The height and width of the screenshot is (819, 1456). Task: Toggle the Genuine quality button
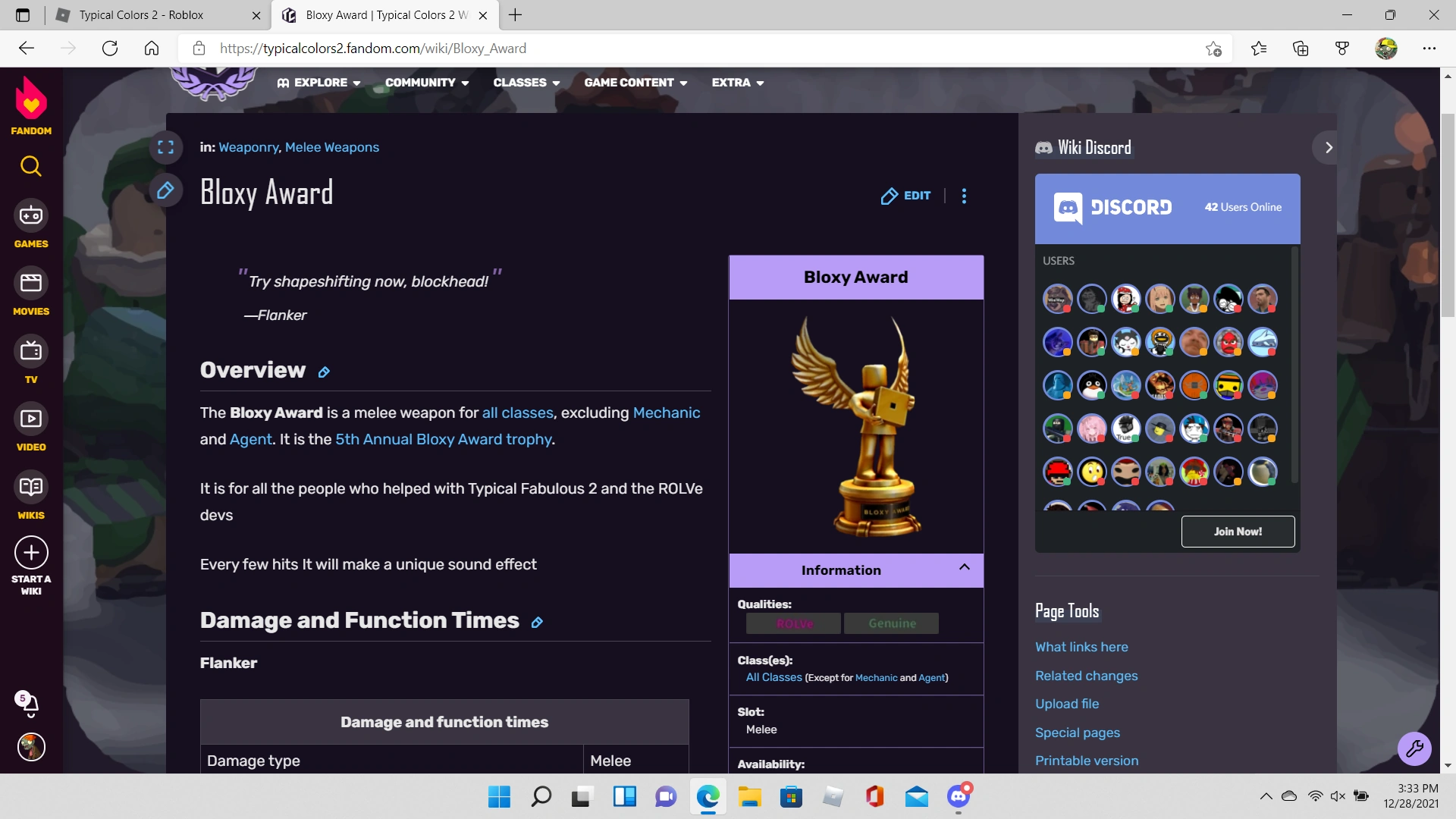coord(892,623)
